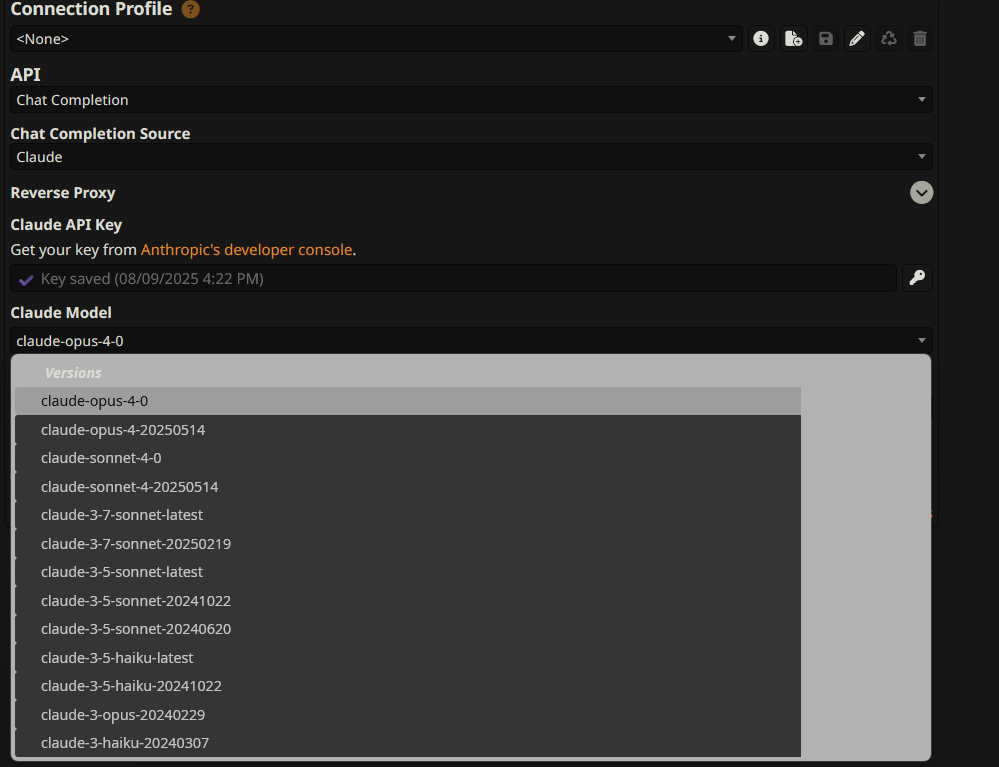Viewport: 999px width, 767px height.
Task: Choose claude-3-5-haiku-latest model
Action: point(408,657)
